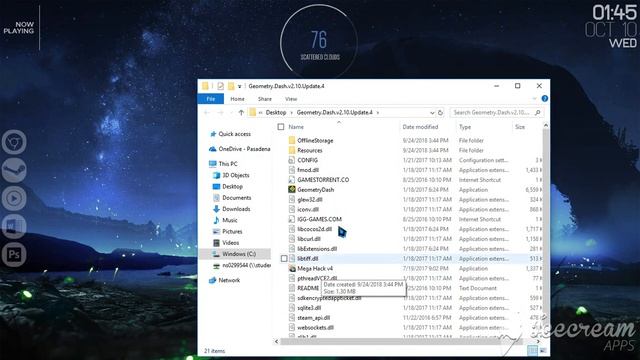The height and width of the screenshot is (360, 640).
Task: Tick the checkbox for libtiff.dll
Action: pos(284,259)
